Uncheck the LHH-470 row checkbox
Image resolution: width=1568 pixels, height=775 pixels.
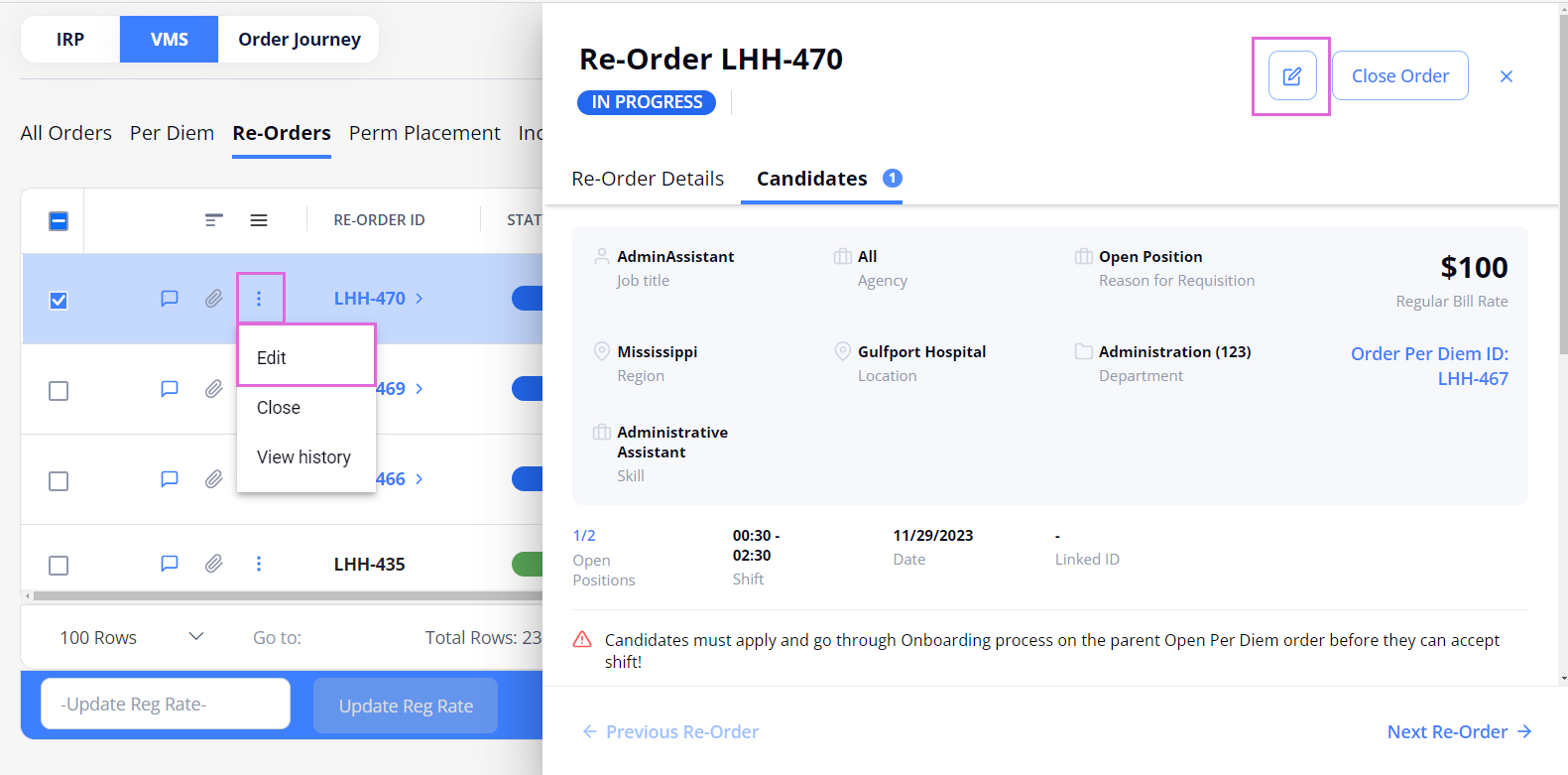59,300
